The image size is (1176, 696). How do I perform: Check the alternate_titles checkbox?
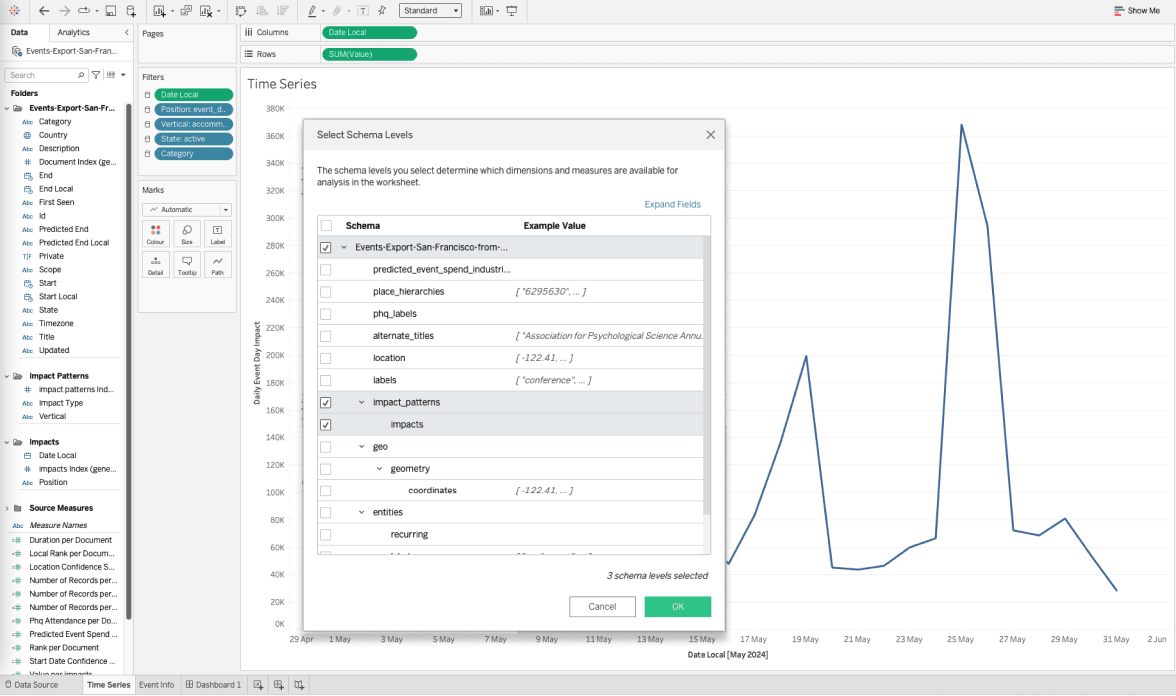pos(326,336)
